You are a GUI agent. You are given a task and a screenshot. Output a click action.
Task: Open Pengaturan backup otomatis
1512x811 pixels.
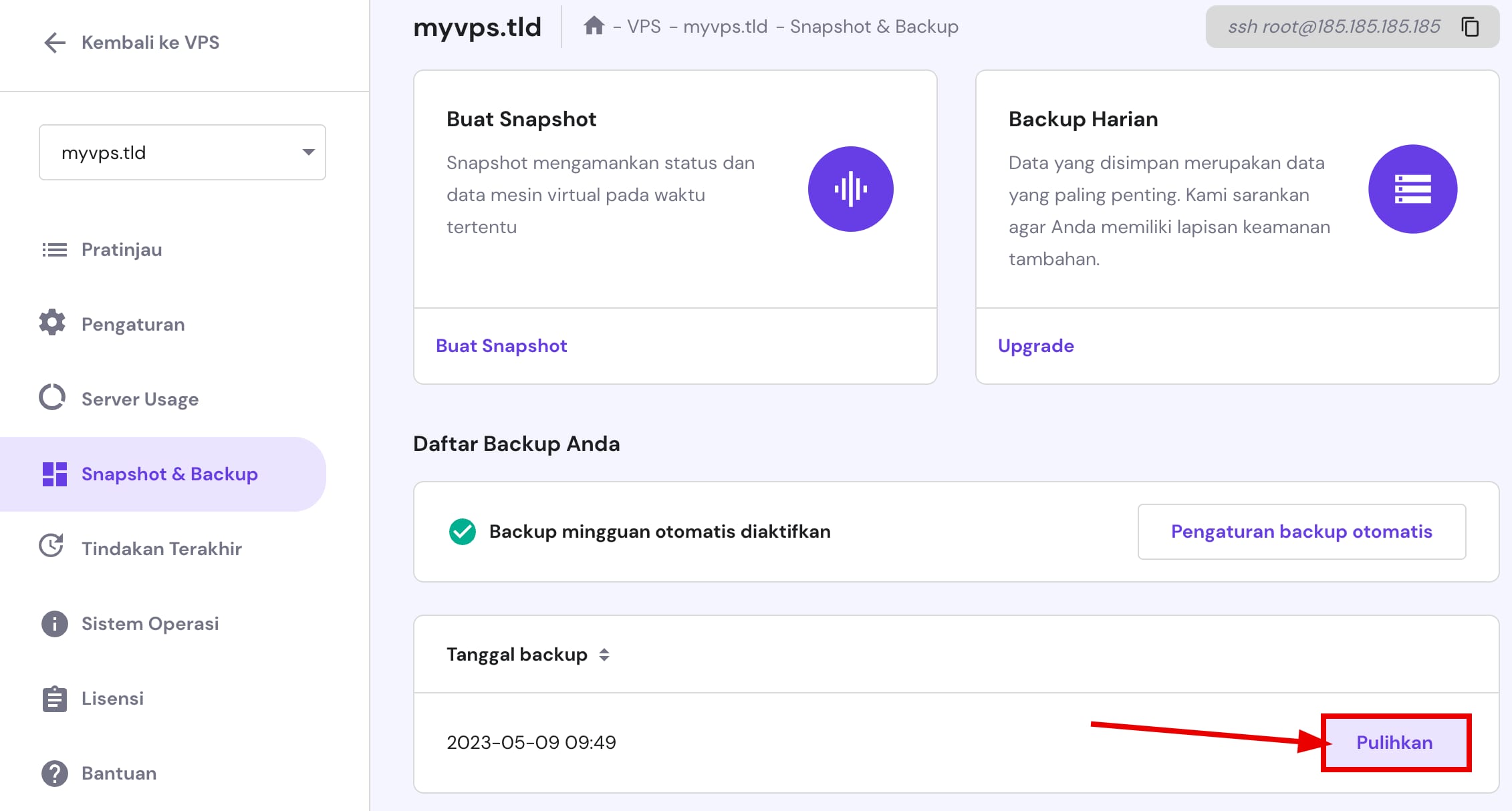pos(1300,531)
